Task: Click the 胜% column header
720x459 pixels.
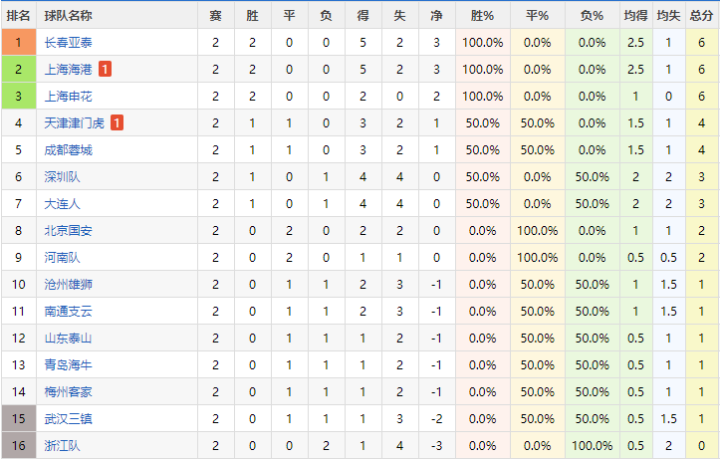Action: tap(482, 16)
